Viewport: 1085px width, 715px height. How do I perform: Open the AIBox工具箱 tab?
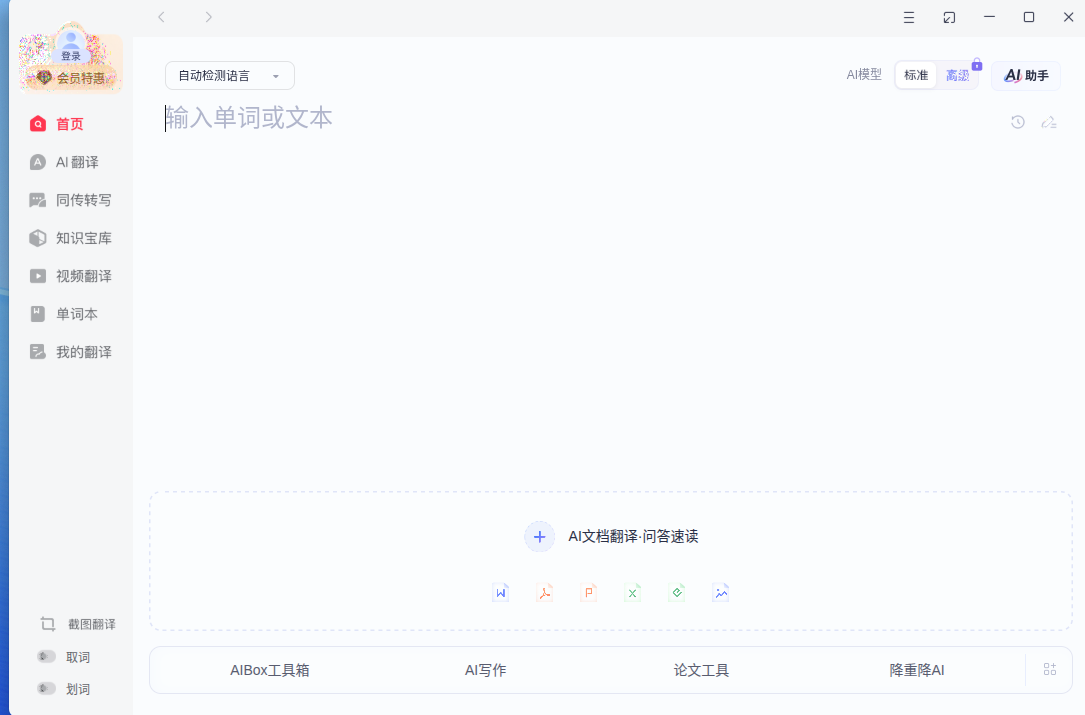pyautogui.click(x=270, y=670)
